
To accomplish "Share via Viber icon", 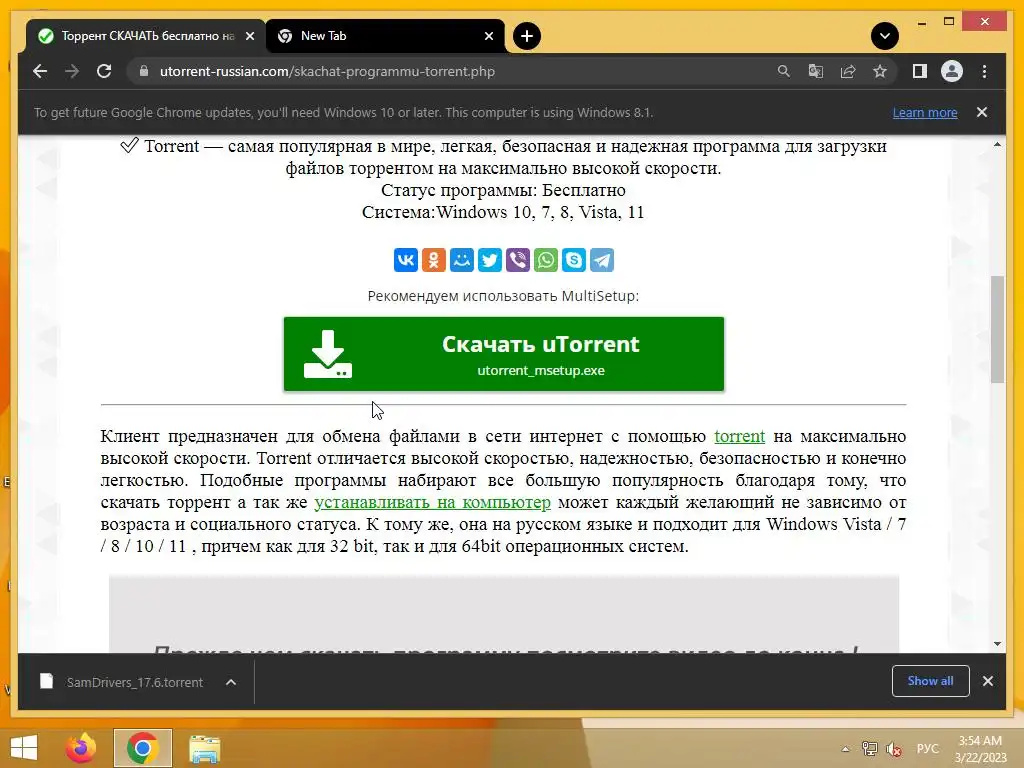I will [518, 260].
